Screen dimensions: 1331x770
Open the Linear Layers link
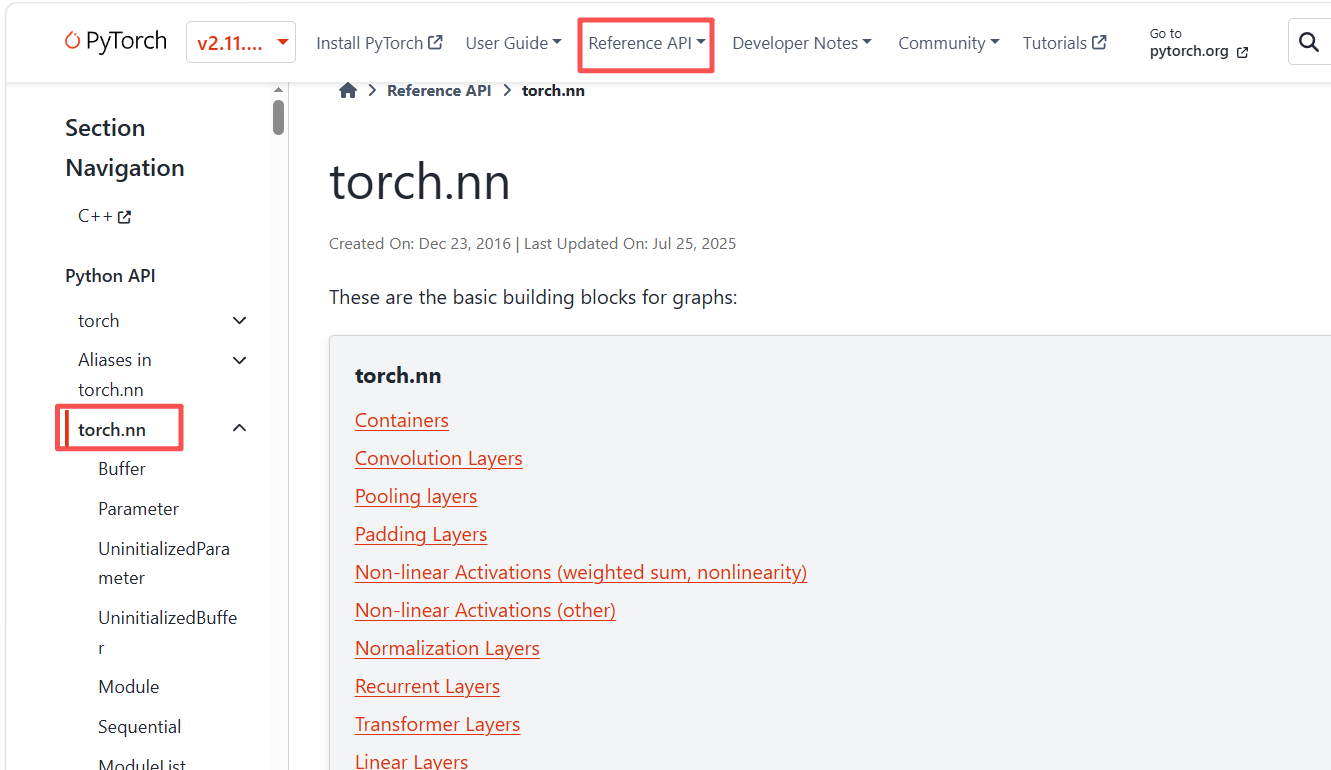pos(411,761)
